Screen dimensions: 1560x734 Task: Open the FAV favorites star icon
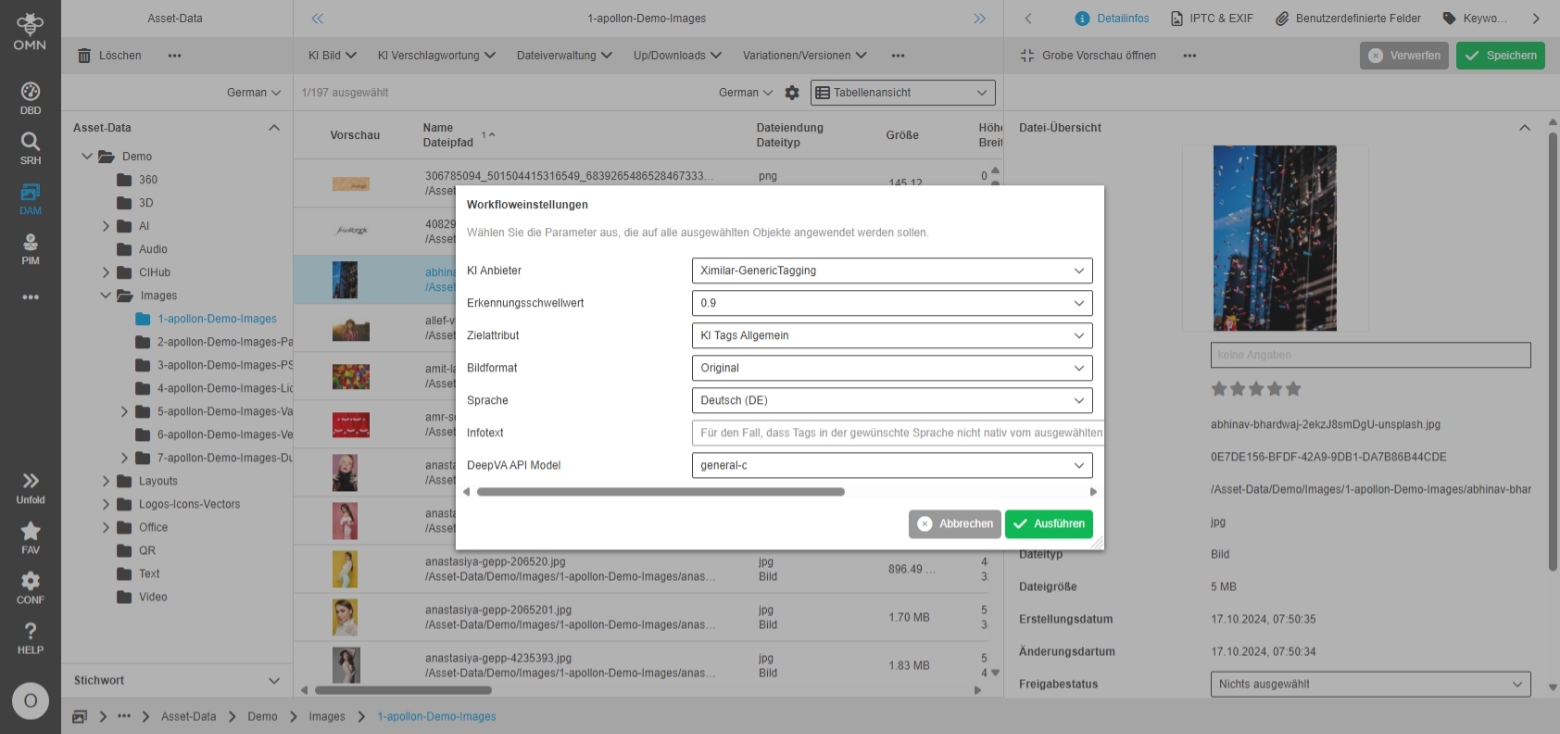tap(30, 538)
